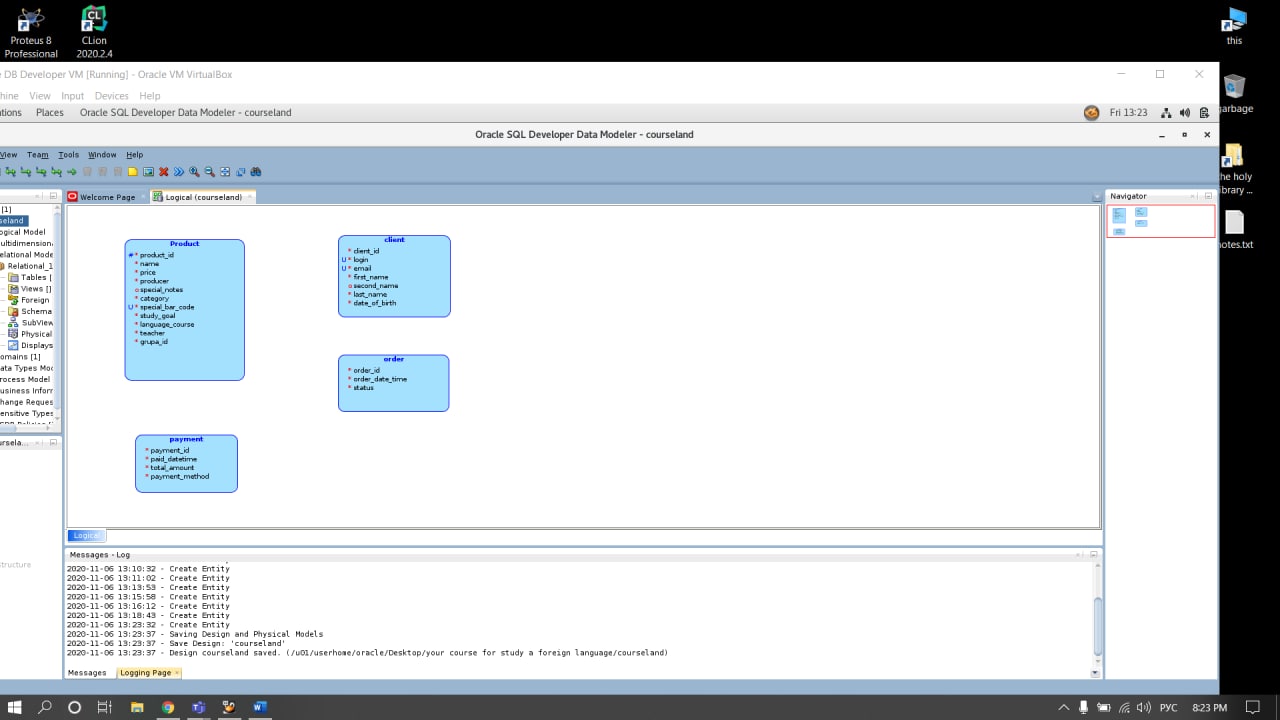The width and height of the screenshot is (1280, 720).
Task: Open the Tools menu
Action: click(x=68, y=155)
